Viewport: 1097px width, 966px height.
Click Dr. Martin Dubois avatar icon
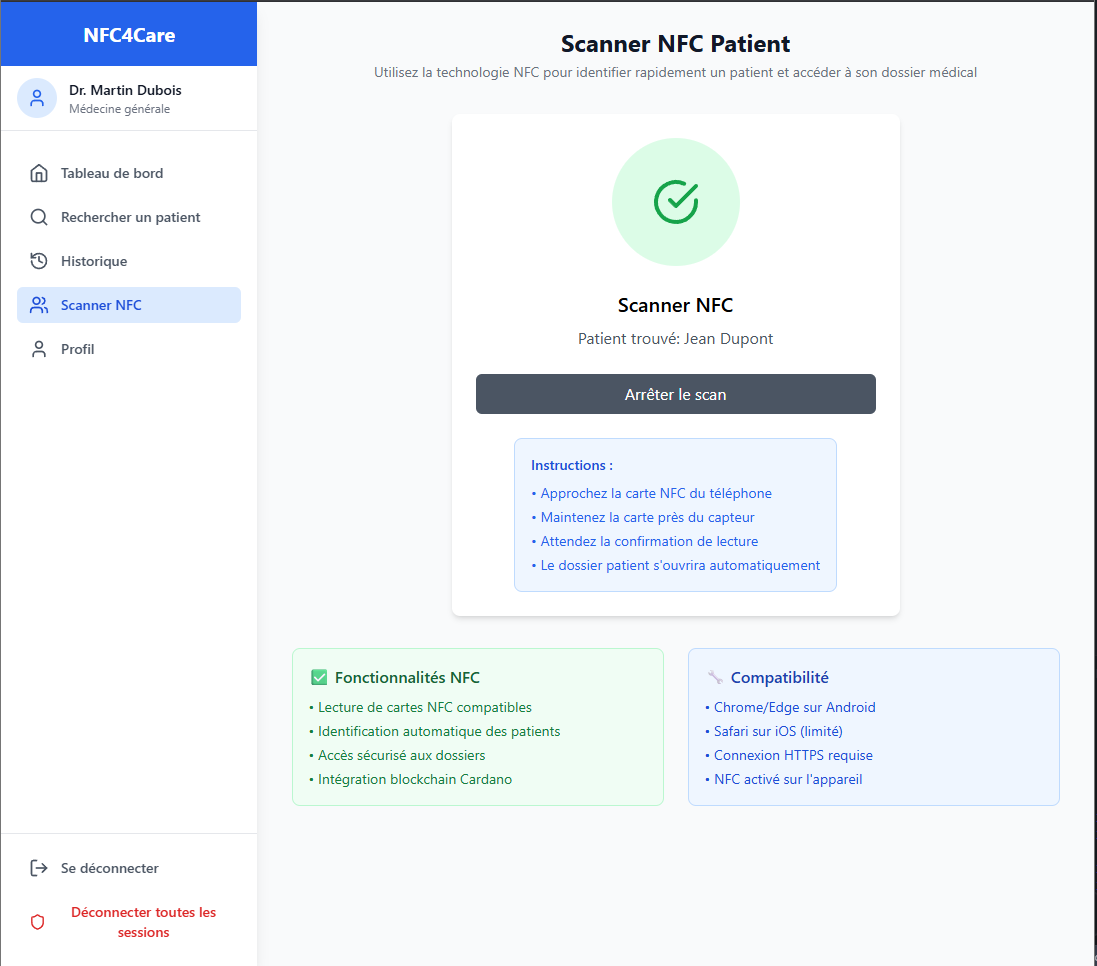(x=37, y=98)
